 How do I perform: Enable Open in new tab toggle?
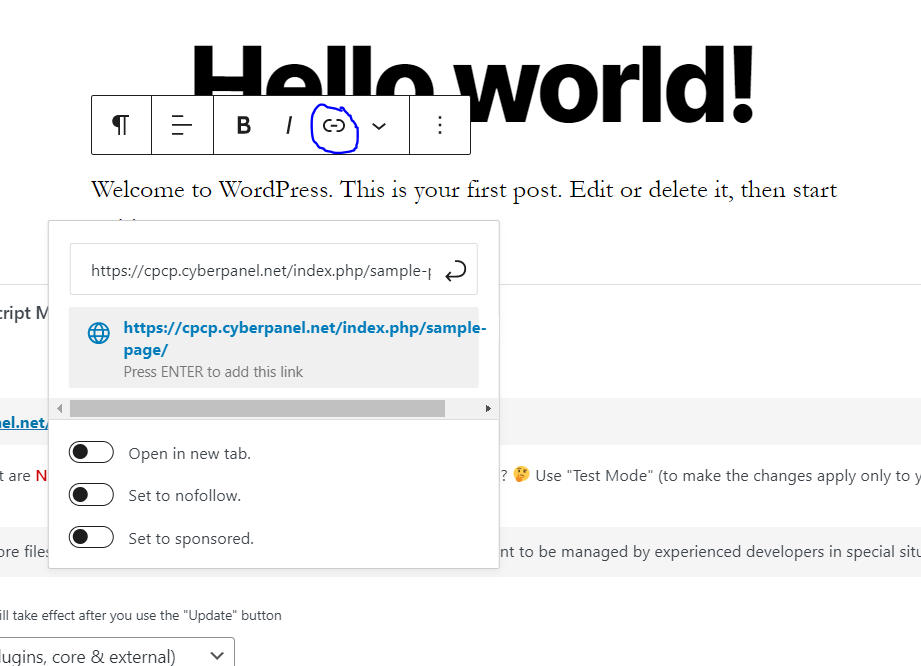[x=91, y=452]
